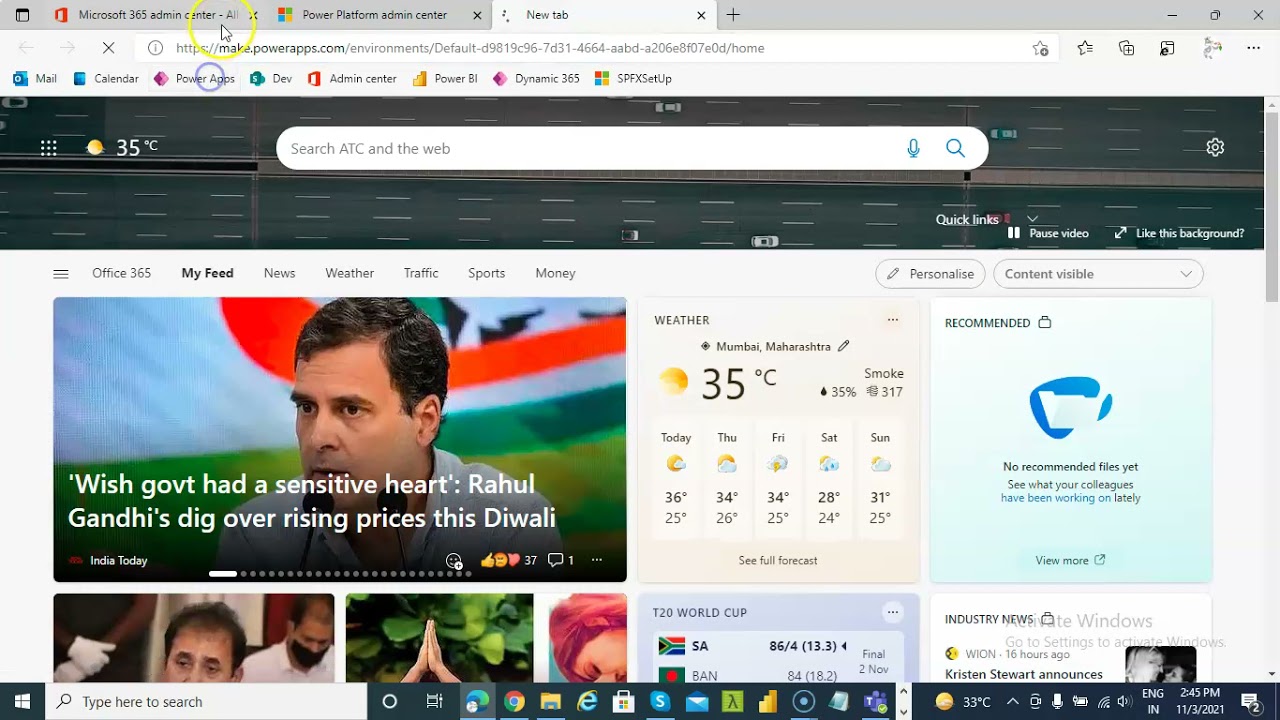1280x720 pixels.
Task: Open more options on headline story
Action: [597, 560]
